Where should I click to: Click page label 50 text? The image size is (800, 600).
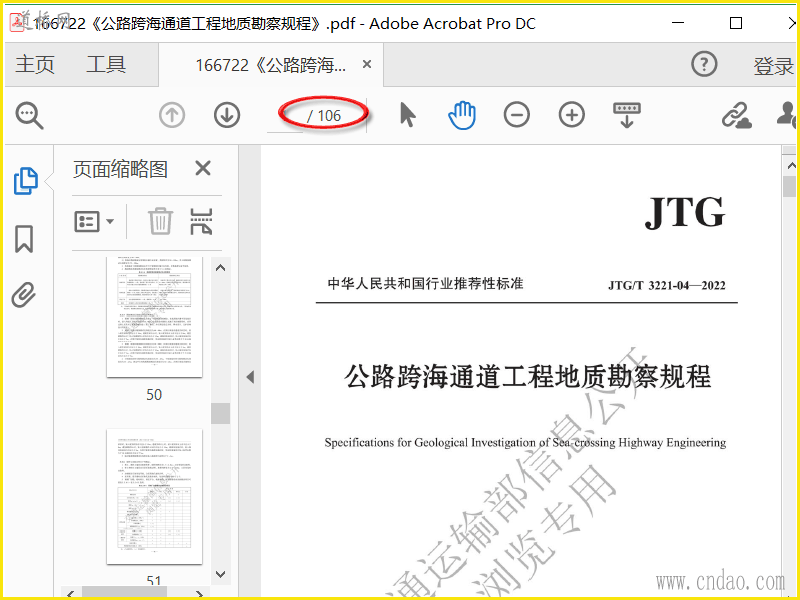click(x=154, y=394)
